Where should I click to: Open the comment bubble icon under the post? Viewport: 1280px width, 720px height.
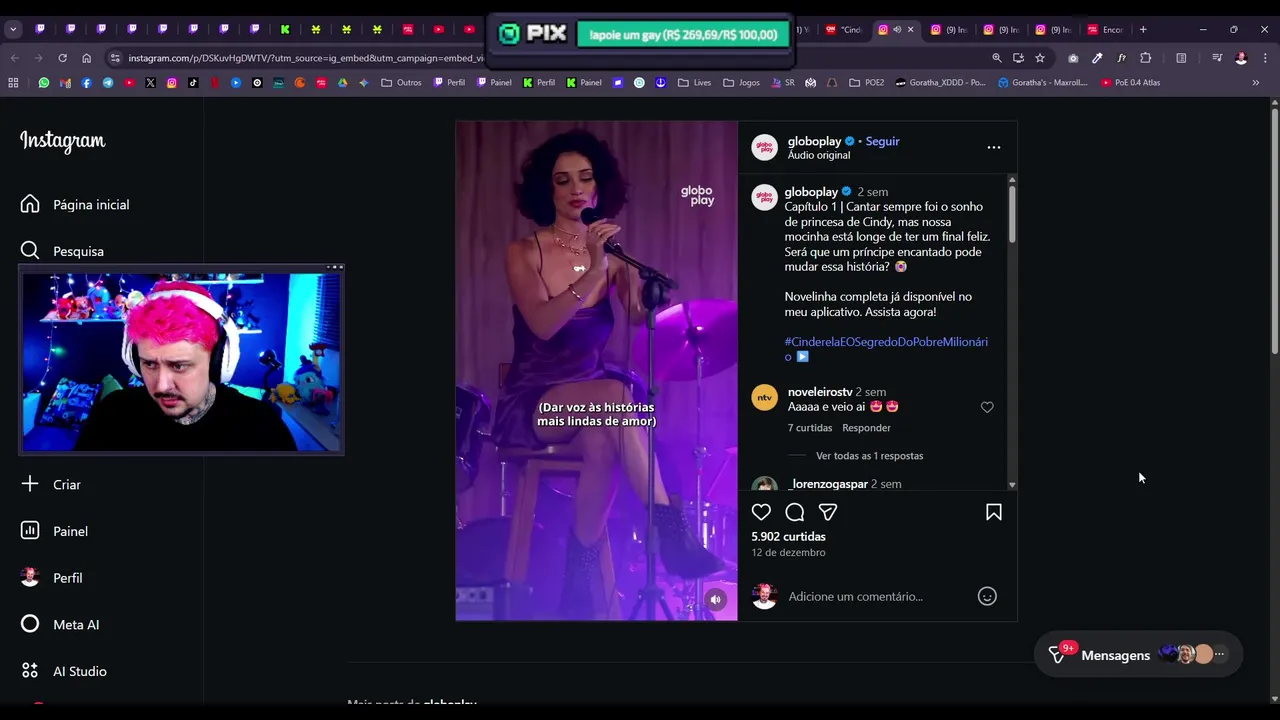(795, 512)
